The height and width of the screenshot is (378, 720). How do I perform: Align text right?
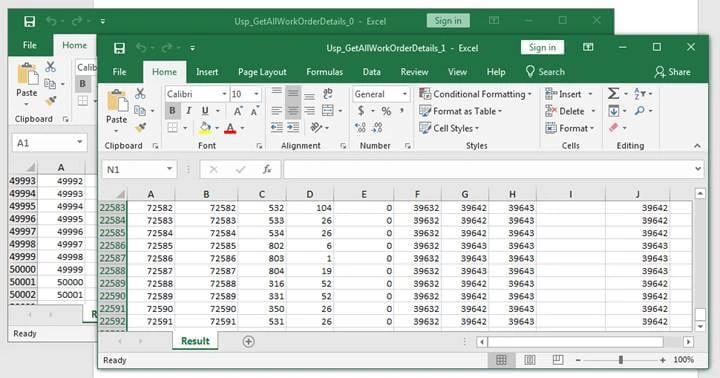click(309, 111)
